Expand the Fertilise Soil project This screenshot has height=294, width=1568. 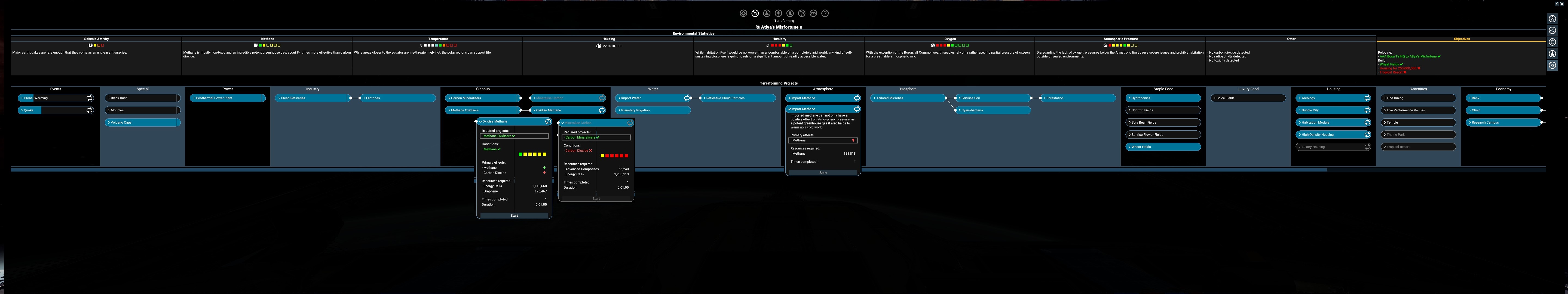pyautogui.click(x=993, y=98)
